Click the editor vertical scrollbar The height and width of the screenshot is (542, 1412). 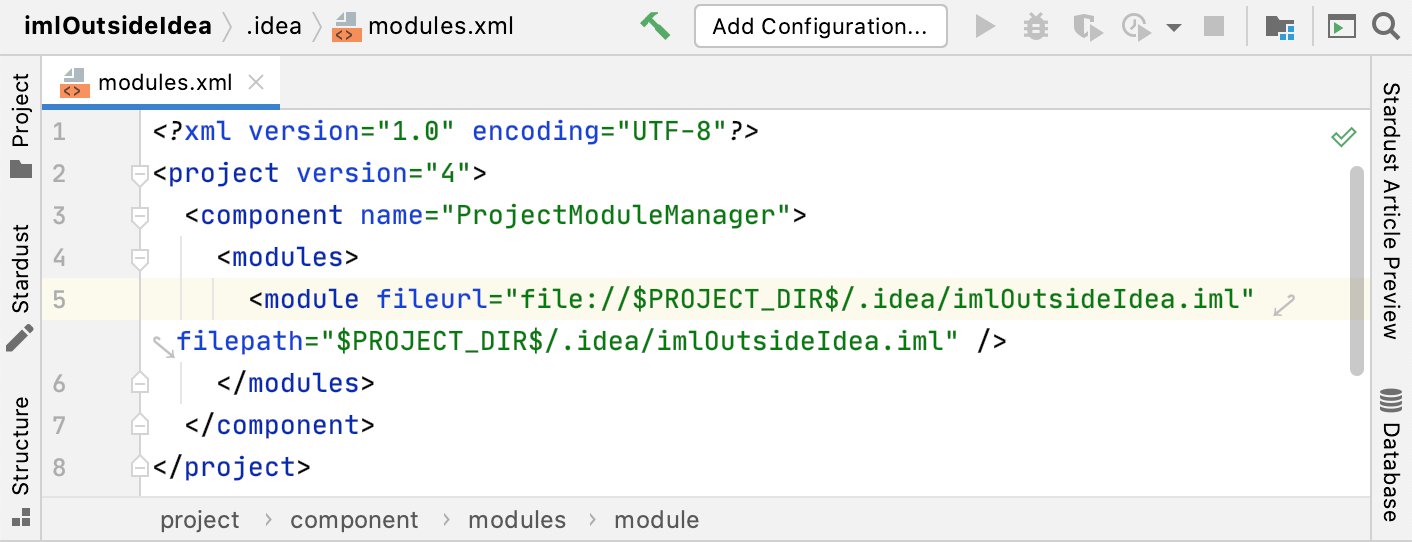coord(1357,270)
